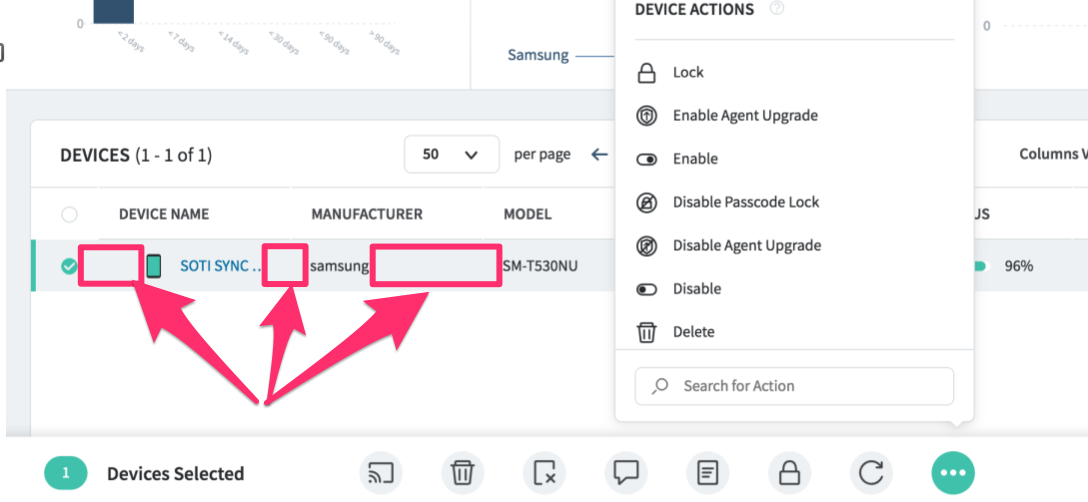The width and height of the screenshot is (1088, 502).
Task: Deselect the checked SOTI SYNC device row
Action: (68, 266)
